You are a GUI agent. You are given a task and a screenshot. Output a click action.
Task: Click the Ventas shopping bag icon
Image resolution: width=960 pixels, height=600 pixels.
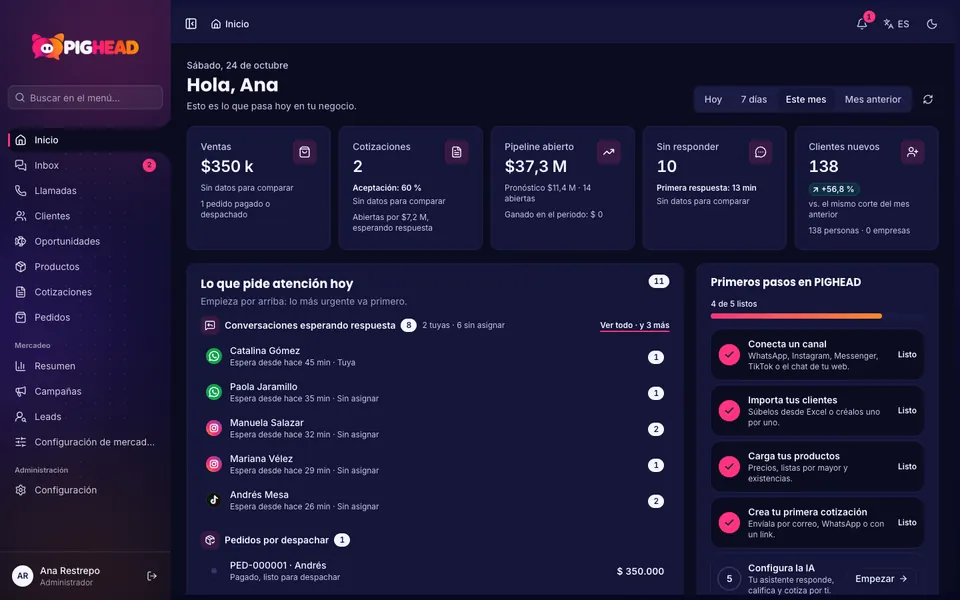coord(304,152)
